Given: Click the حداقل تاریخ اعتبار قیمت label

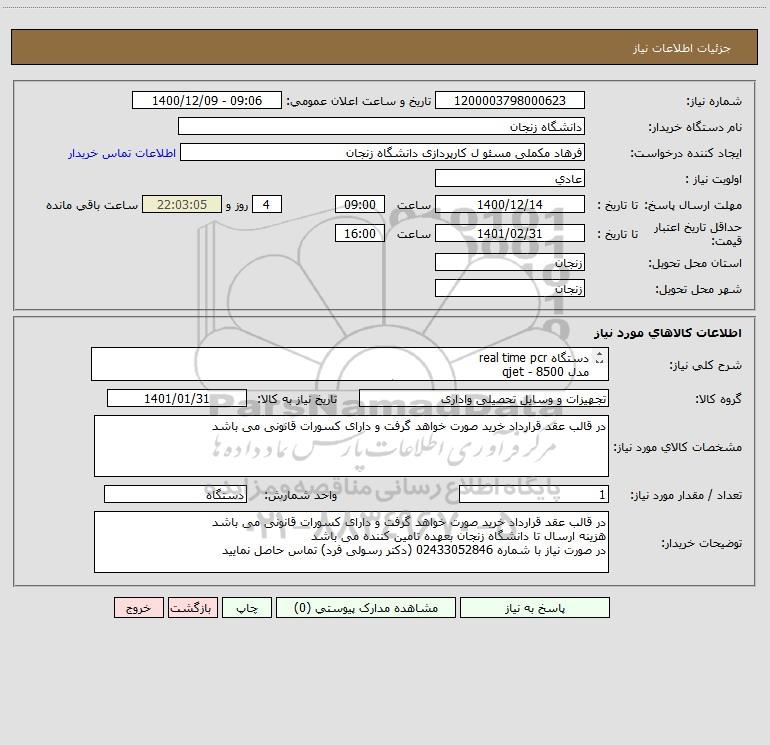Looking at the screenshot, I should point(697,234).
